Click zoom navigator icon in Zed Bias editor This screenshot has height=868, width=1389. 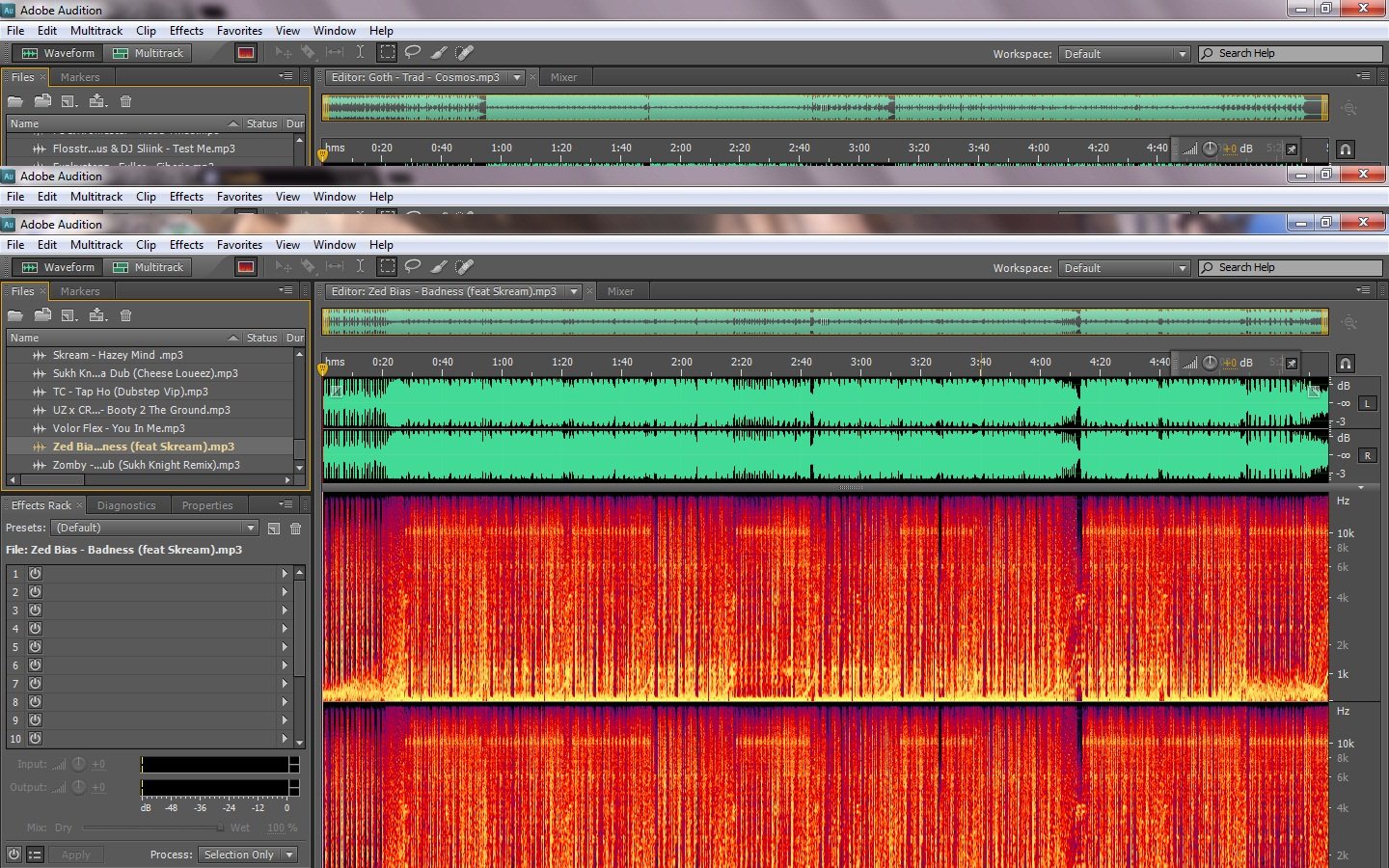[1349, 323]
